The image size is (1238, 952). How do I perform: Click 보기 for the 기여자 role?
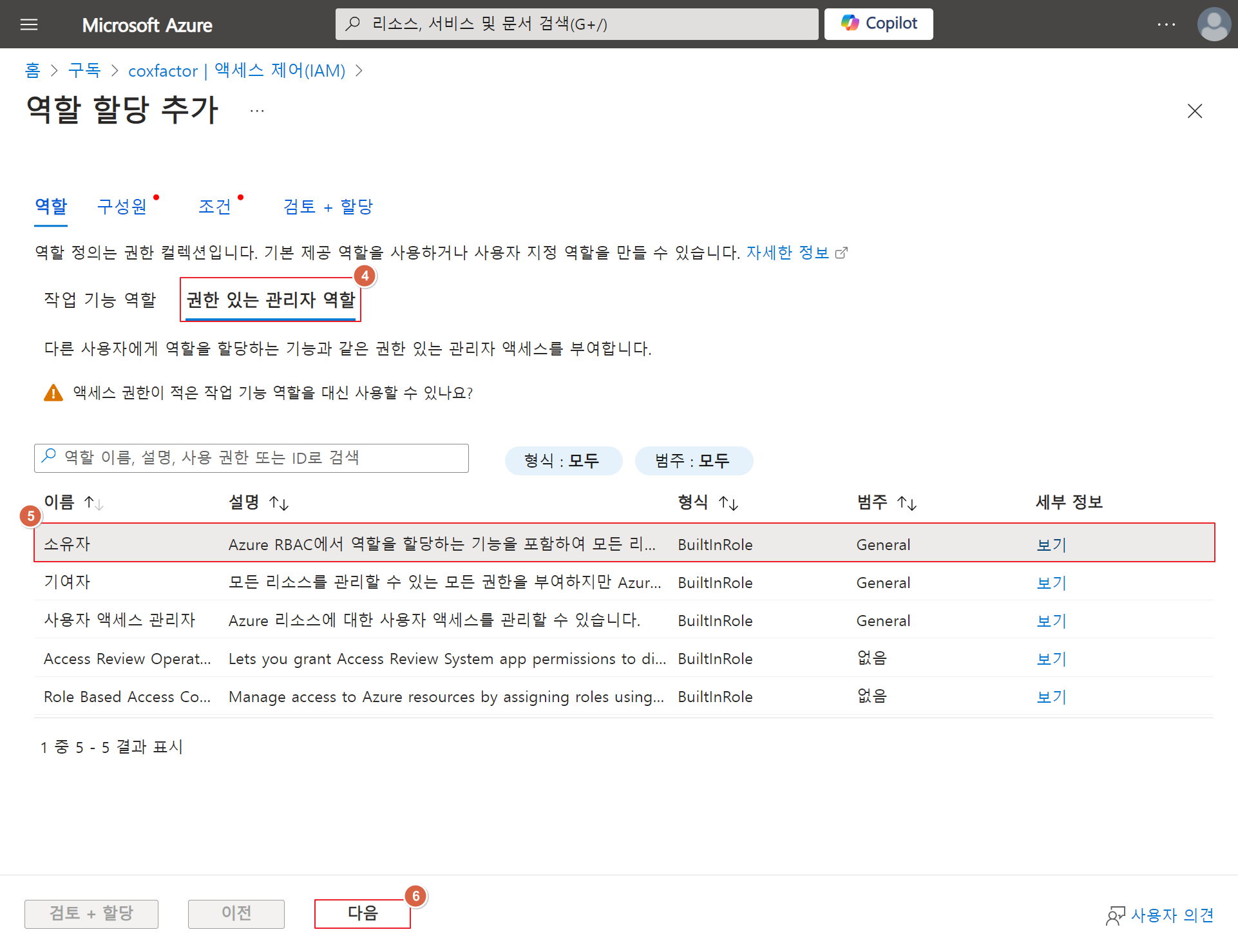(1051, 583)
